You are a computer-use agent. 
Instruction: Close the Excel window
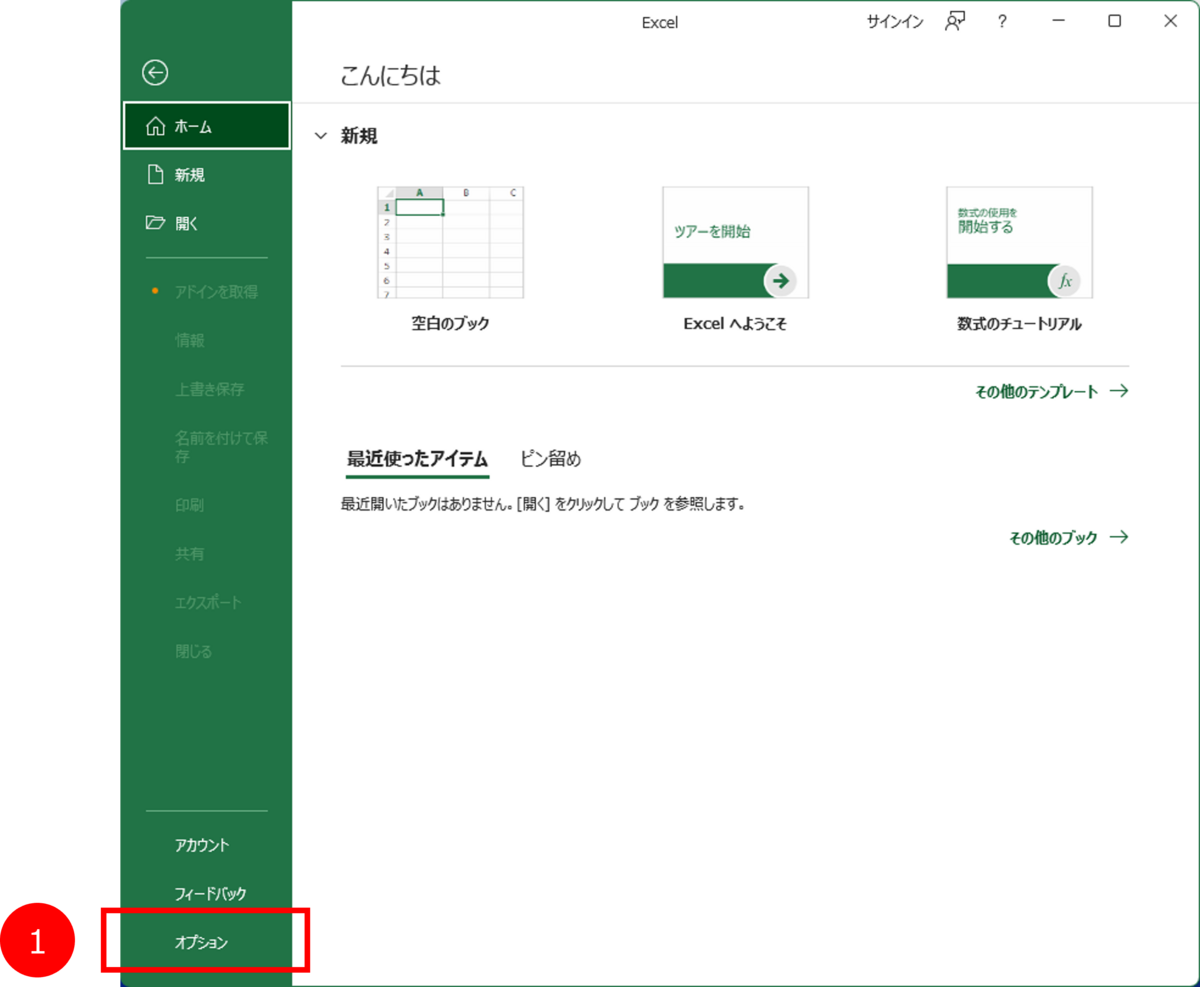coord(1170,21)
